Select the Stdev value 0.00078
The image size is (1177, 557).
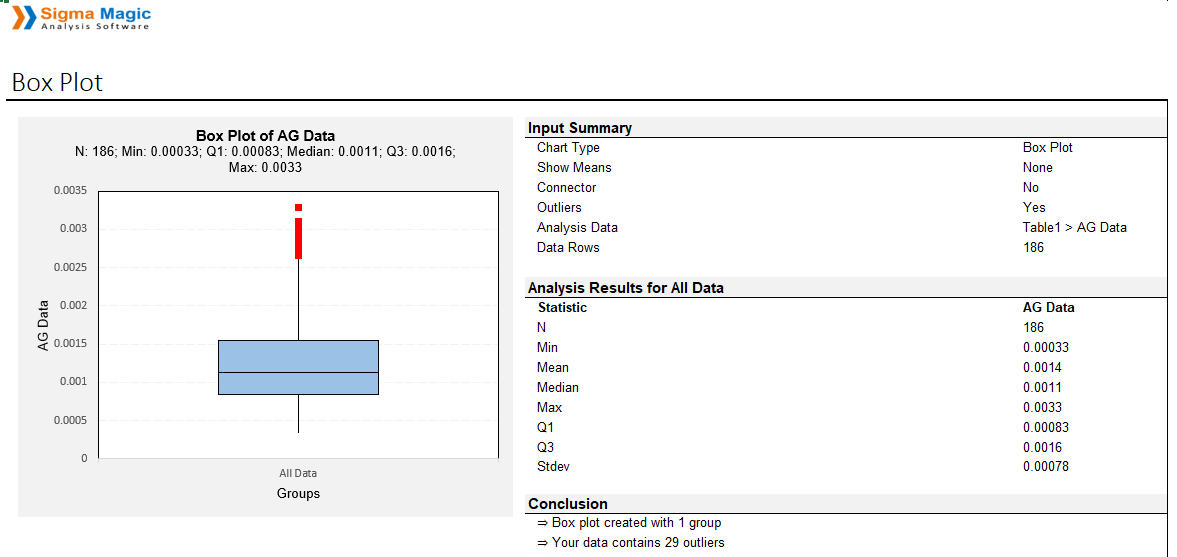pos(1045,466)
